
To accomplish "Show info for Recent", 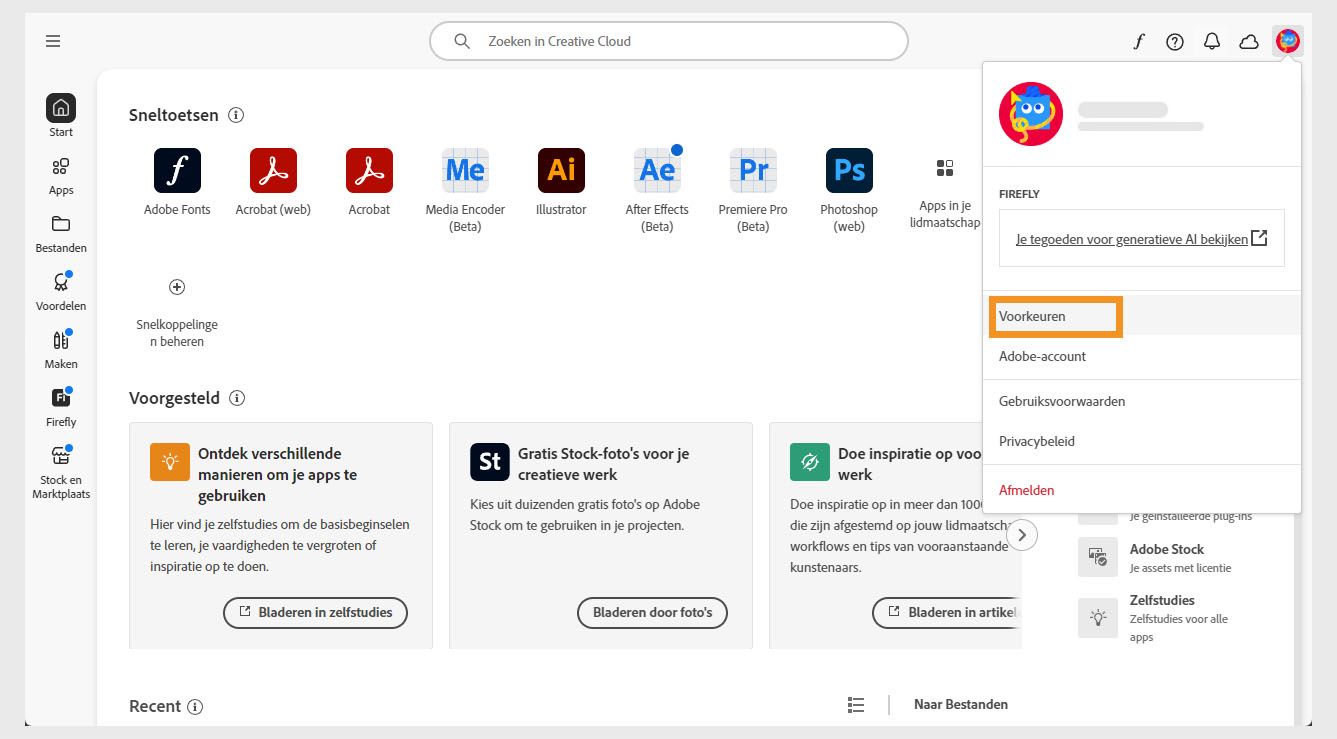I will coord(195,707).
